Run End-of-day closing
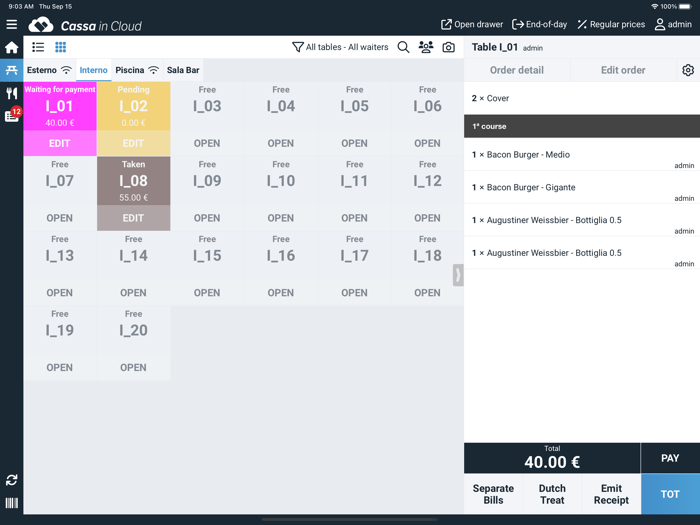This screenshot has width=700, height=525. (539, 24)
